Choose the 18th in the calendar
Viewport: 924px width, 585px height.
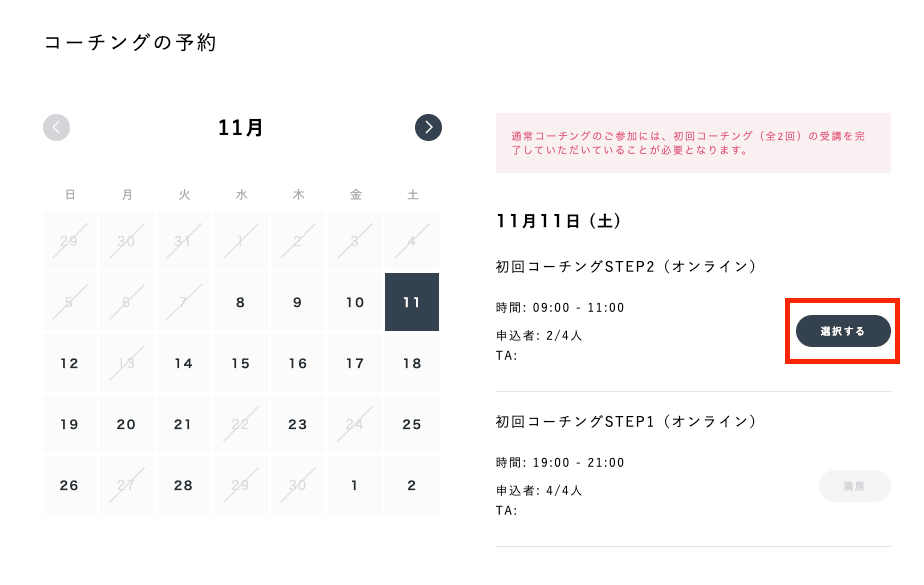pyautogui.click(x=412, y=363)
